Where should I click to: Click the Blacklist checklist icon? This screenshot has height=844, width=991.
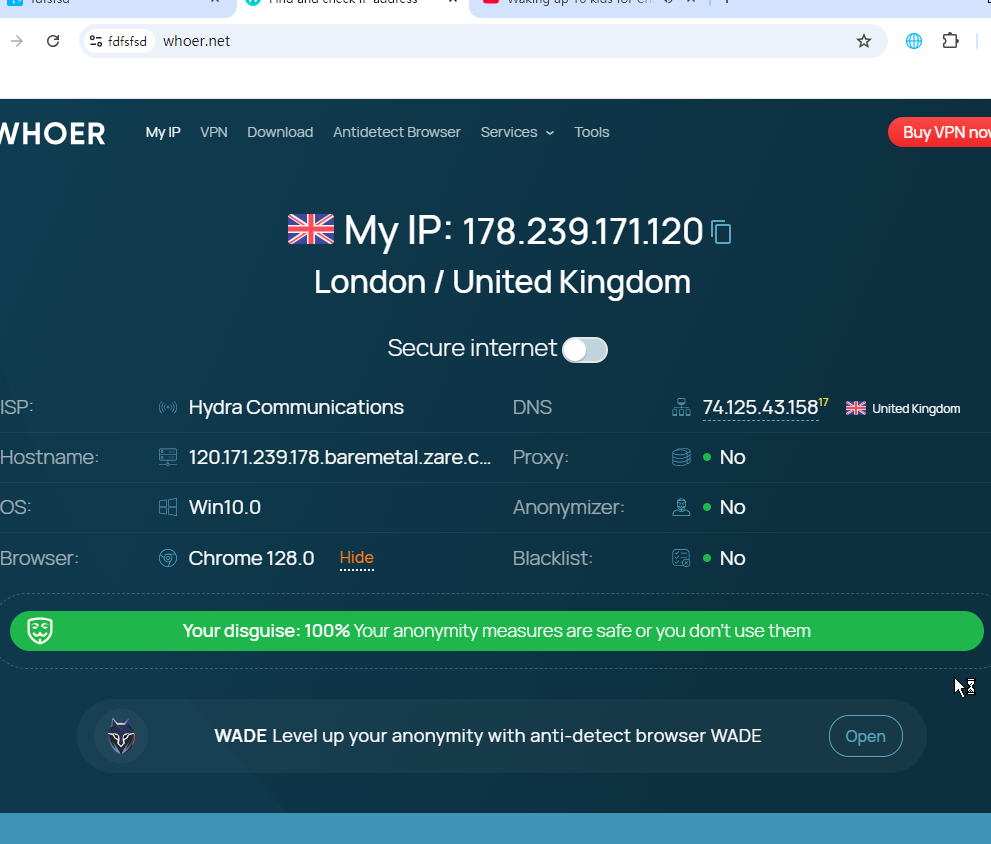(681, 558)
